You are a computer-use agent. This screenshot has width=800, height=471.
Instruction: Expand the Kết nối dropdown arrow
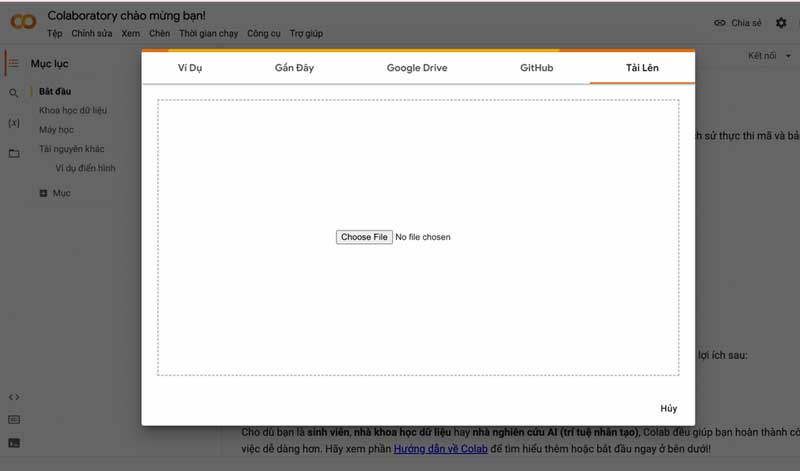click(x=788, y=57)
